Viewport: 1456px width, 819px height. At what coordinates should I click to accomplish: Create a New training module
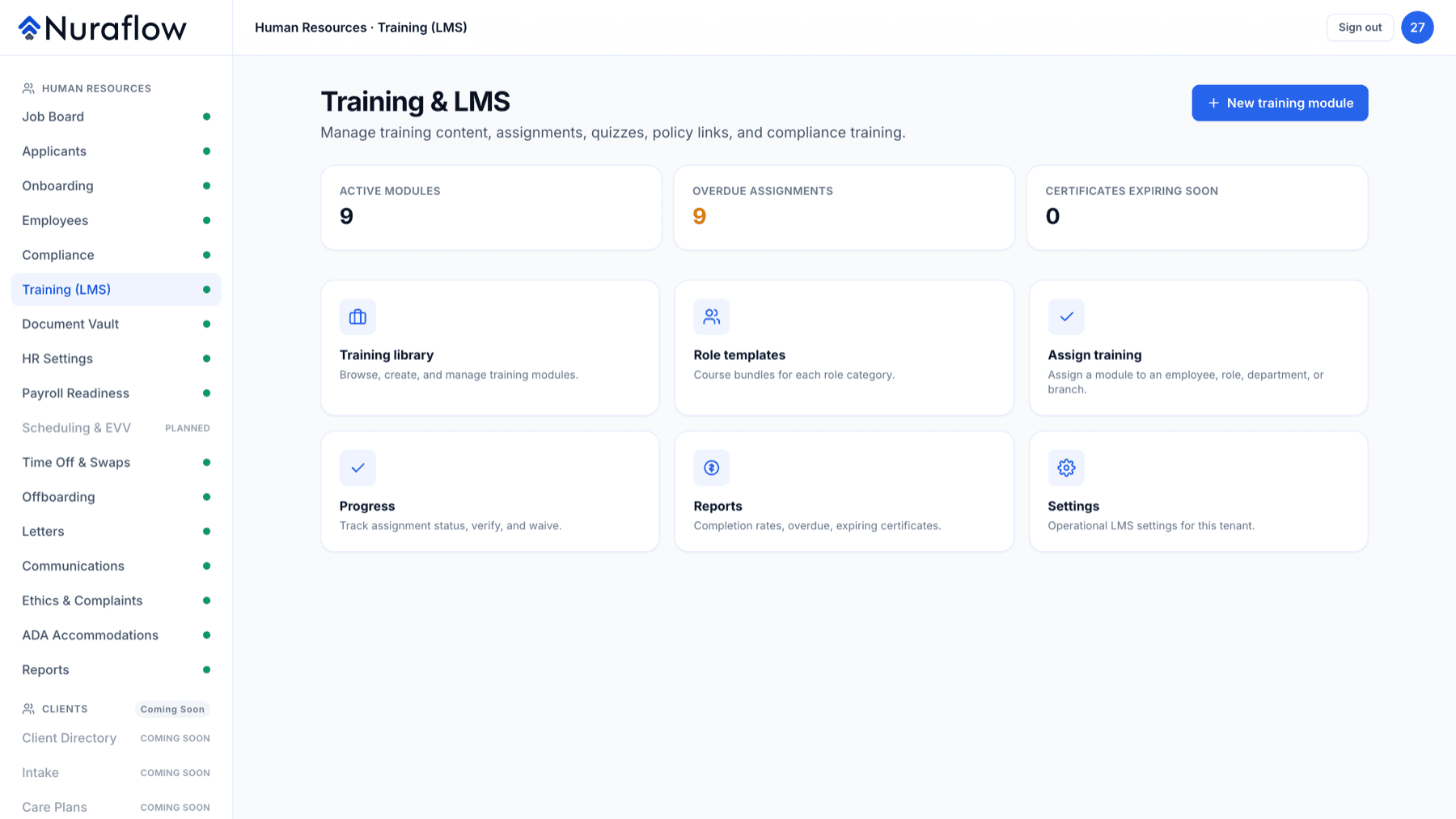point(1280,103)
